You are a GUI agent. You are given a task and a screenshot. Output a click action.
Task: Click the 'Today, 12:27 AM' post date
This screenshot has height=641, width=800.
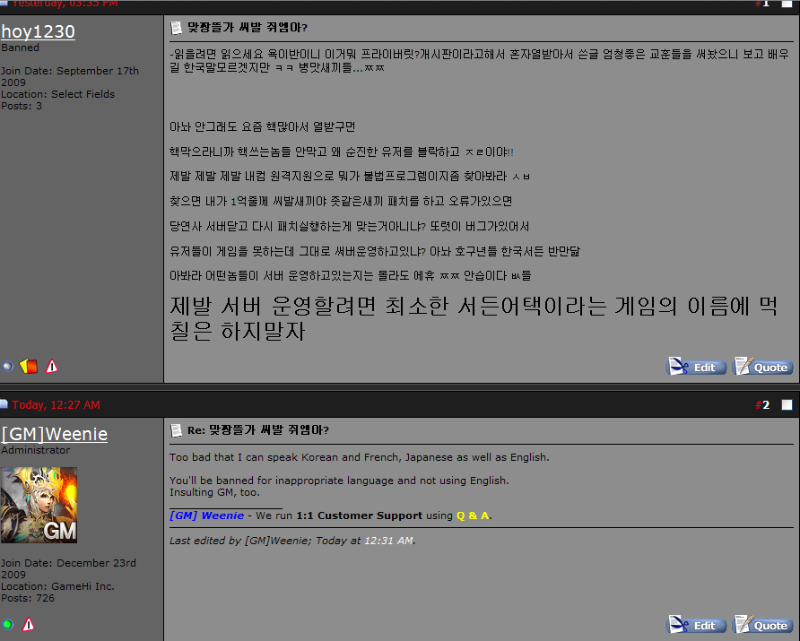coord(56,405)
